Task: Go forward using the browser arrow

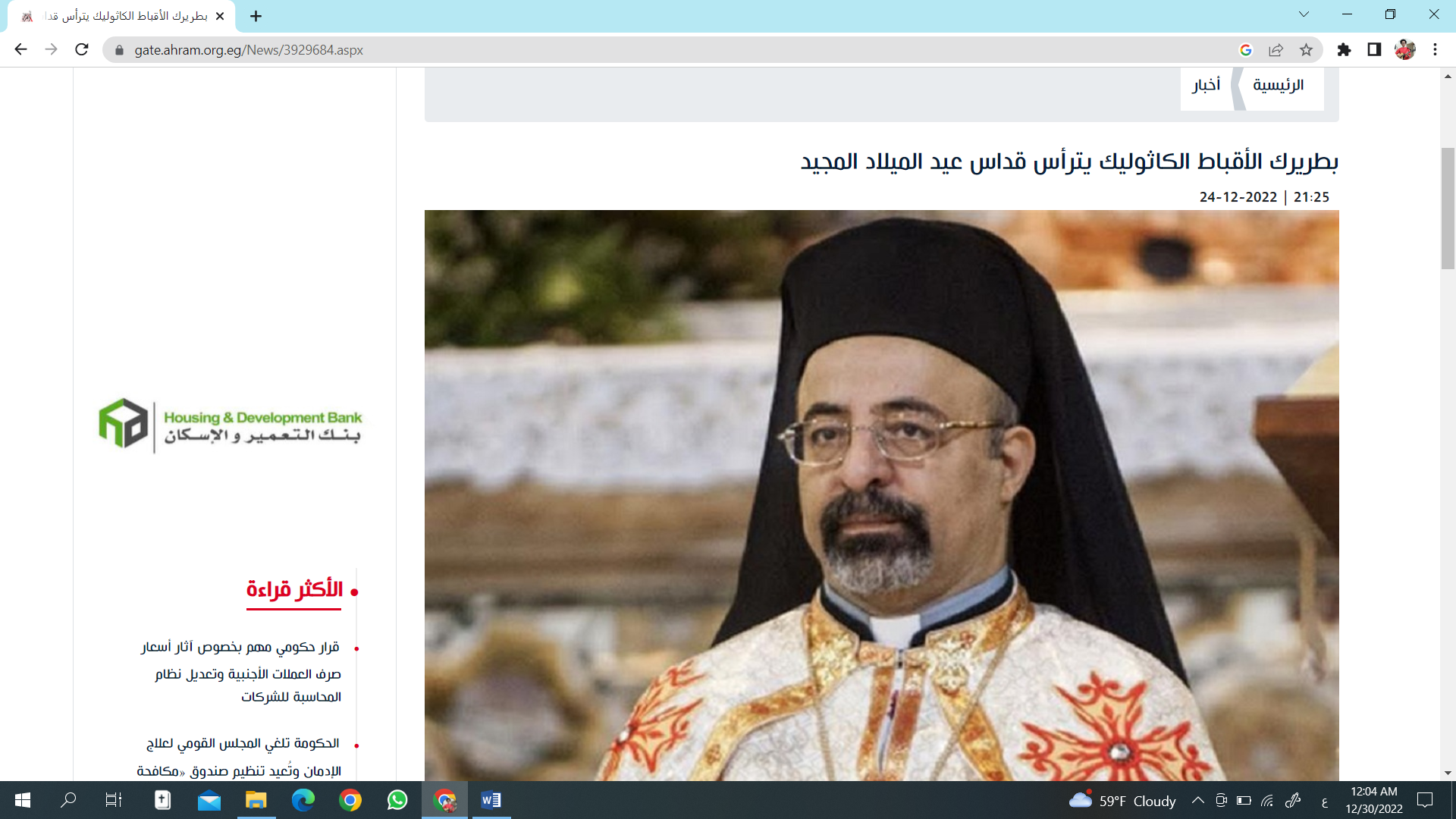Action: click(x=51, y=49)
